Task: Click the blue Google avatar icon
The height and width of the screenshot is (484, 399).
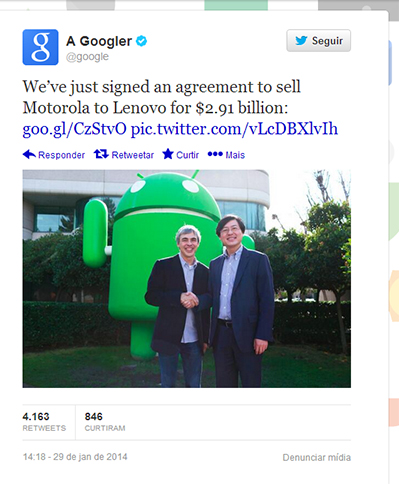Action: click(x=40, y=47)
